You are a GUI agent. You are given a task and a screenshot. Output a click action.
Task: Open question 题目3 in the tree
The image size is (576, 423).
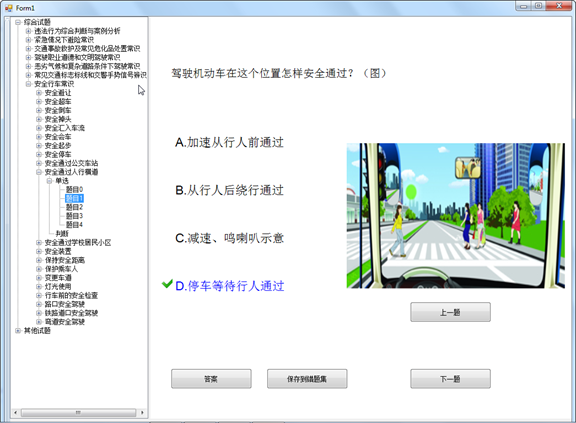coord(74,216)
